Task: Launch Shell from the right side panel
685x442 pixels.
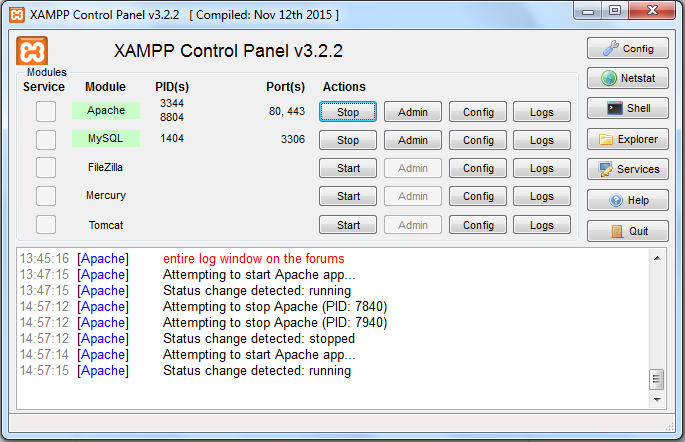Action: [627, 108]
